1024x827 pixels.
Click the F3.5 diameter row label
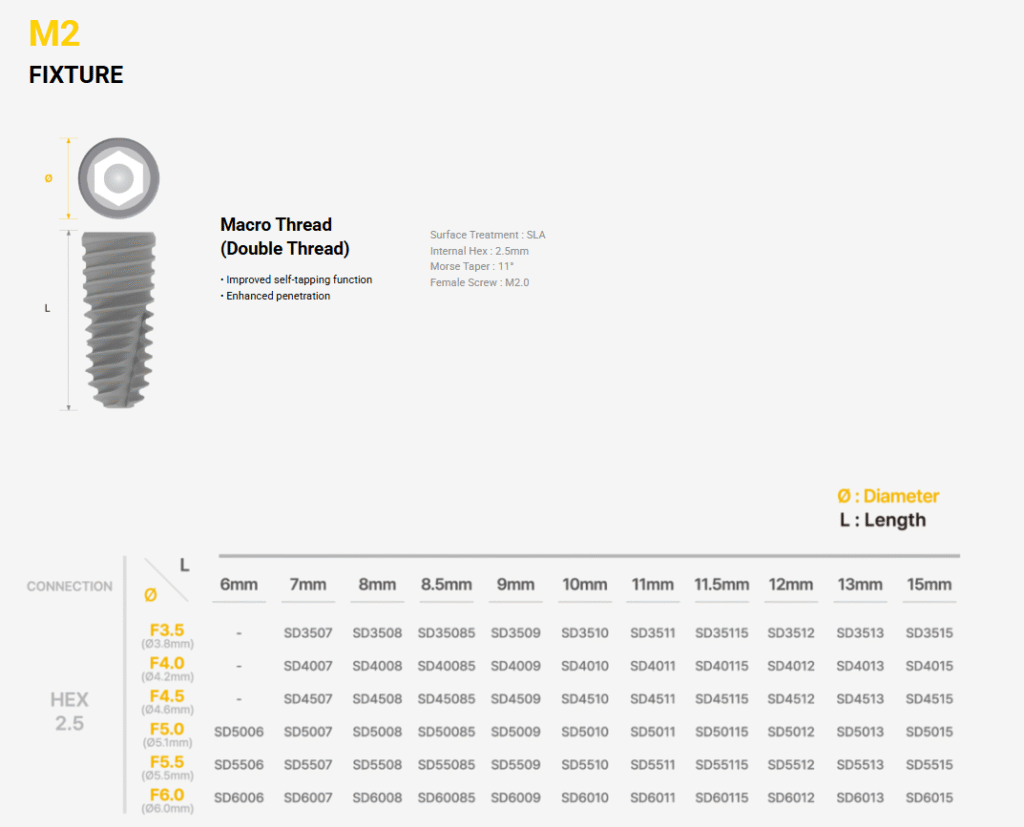click(166, 630)
